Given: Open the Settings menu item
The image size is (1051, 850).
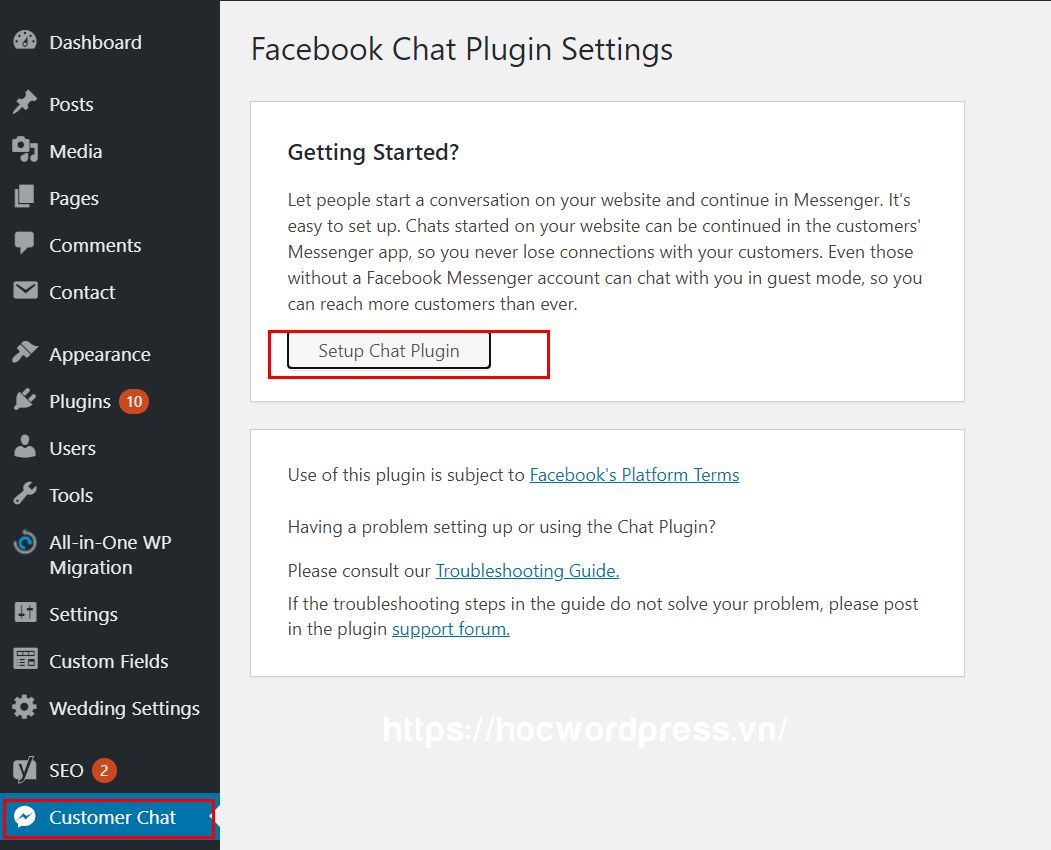Looking at the screenshot, I should 83,614.
